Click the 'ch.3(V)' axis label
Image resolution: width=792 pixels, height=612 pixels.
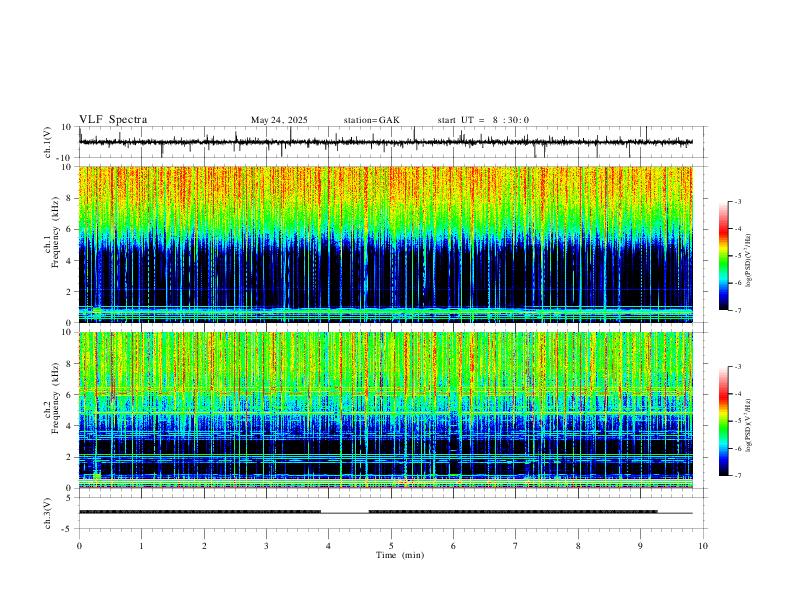(x=48, y=514)
